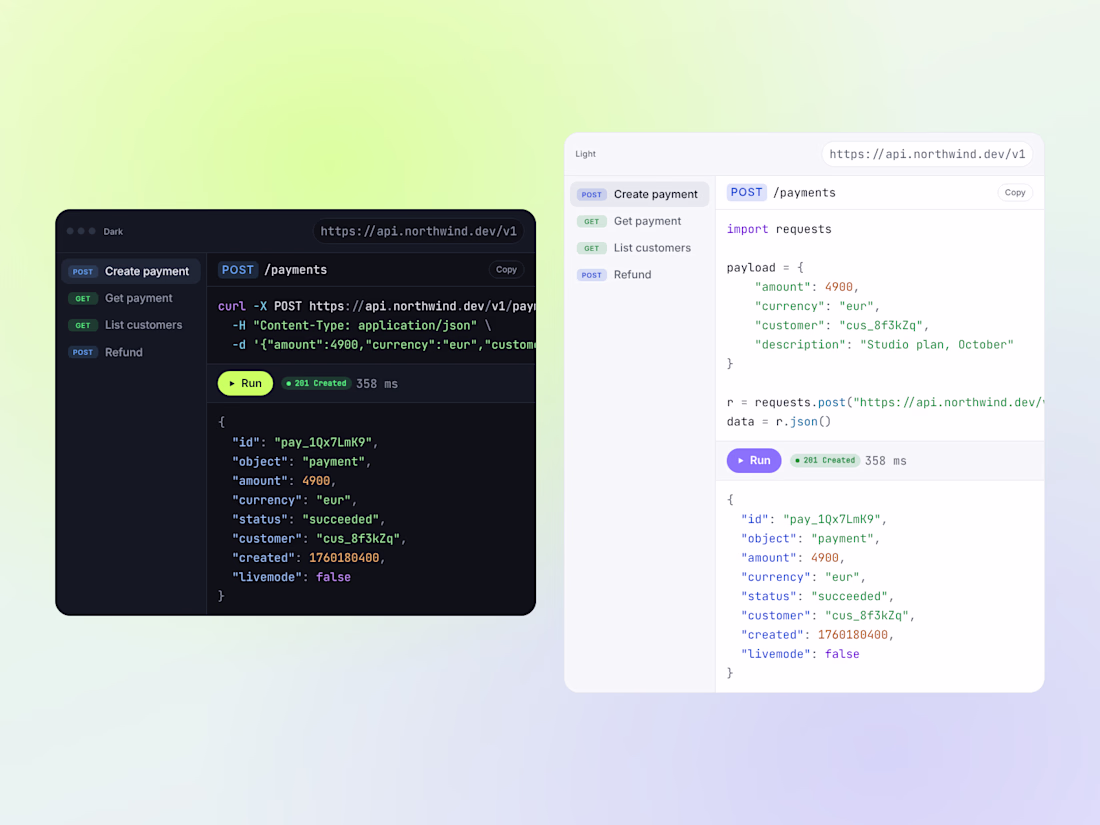Click the POST method badge in Light window header
The width and height of the screenshot is (1100, 825).
click(746, 193)
